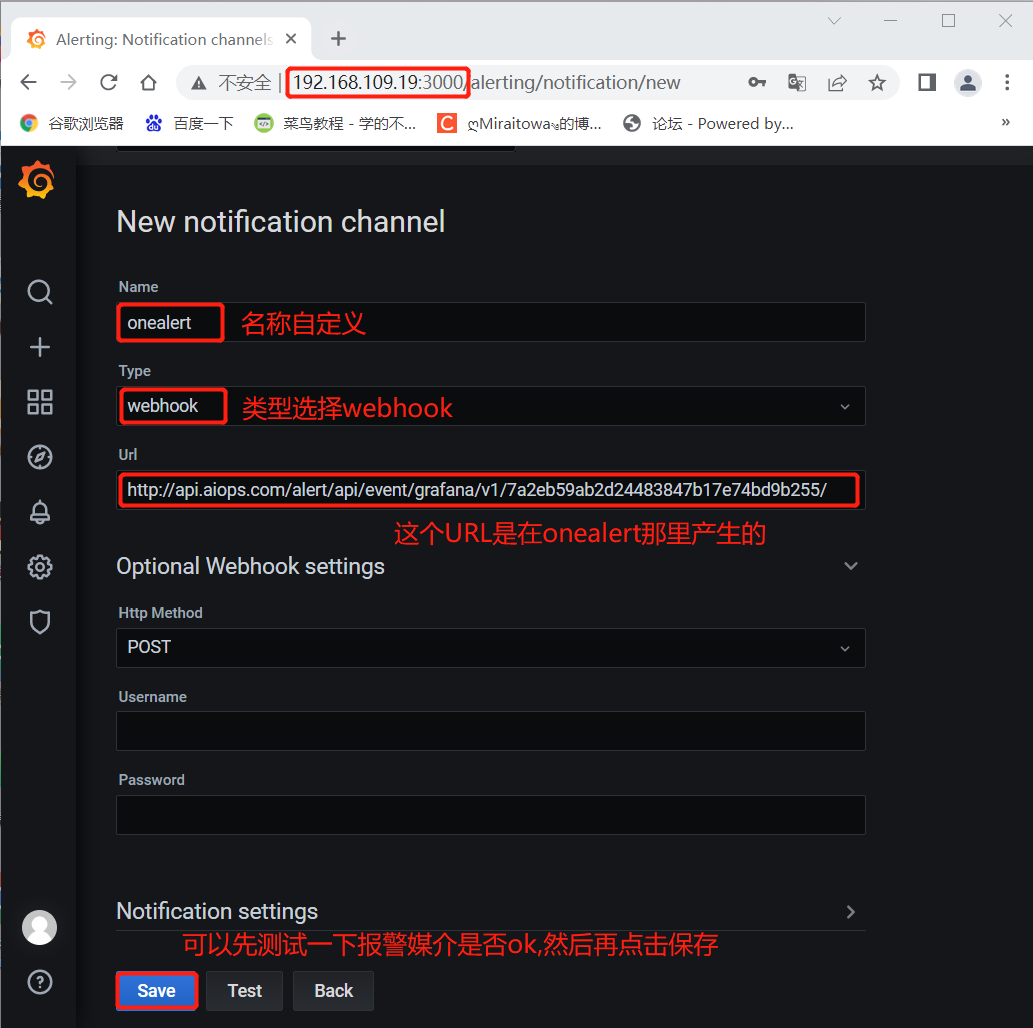Click into the Username input field
Screen dimensions: 1033x1028
pos(491,731)
